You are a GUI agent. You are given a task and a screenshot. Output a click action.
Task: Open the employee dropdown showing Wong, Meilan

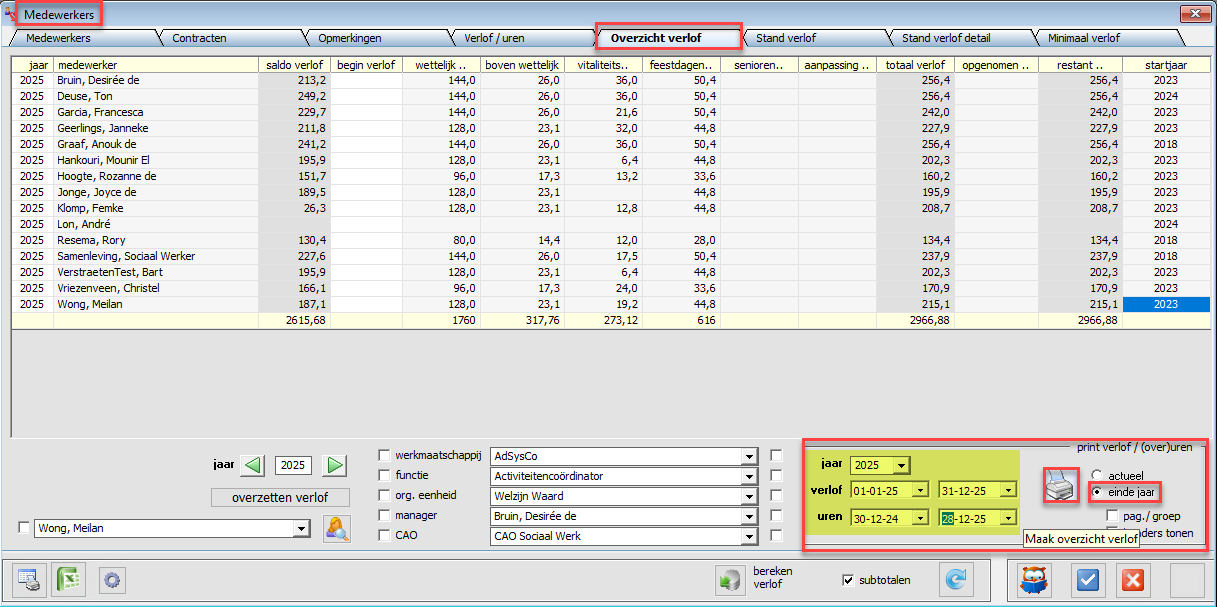coord(301,529)
